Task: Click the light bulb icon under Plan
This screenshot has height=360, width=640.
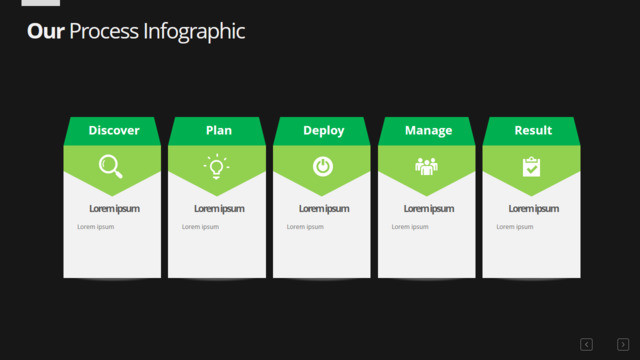Action: tap(216, 167)
